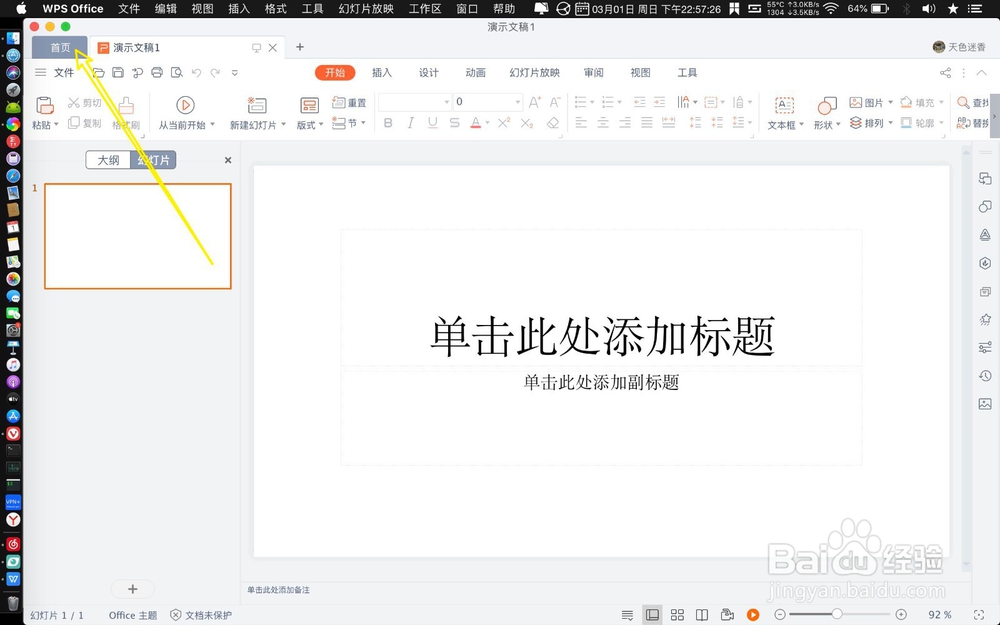Select slide 1 thumbnail in the pane
The height and width of the screenshot is (625, 1000).
tap(137, 236)
